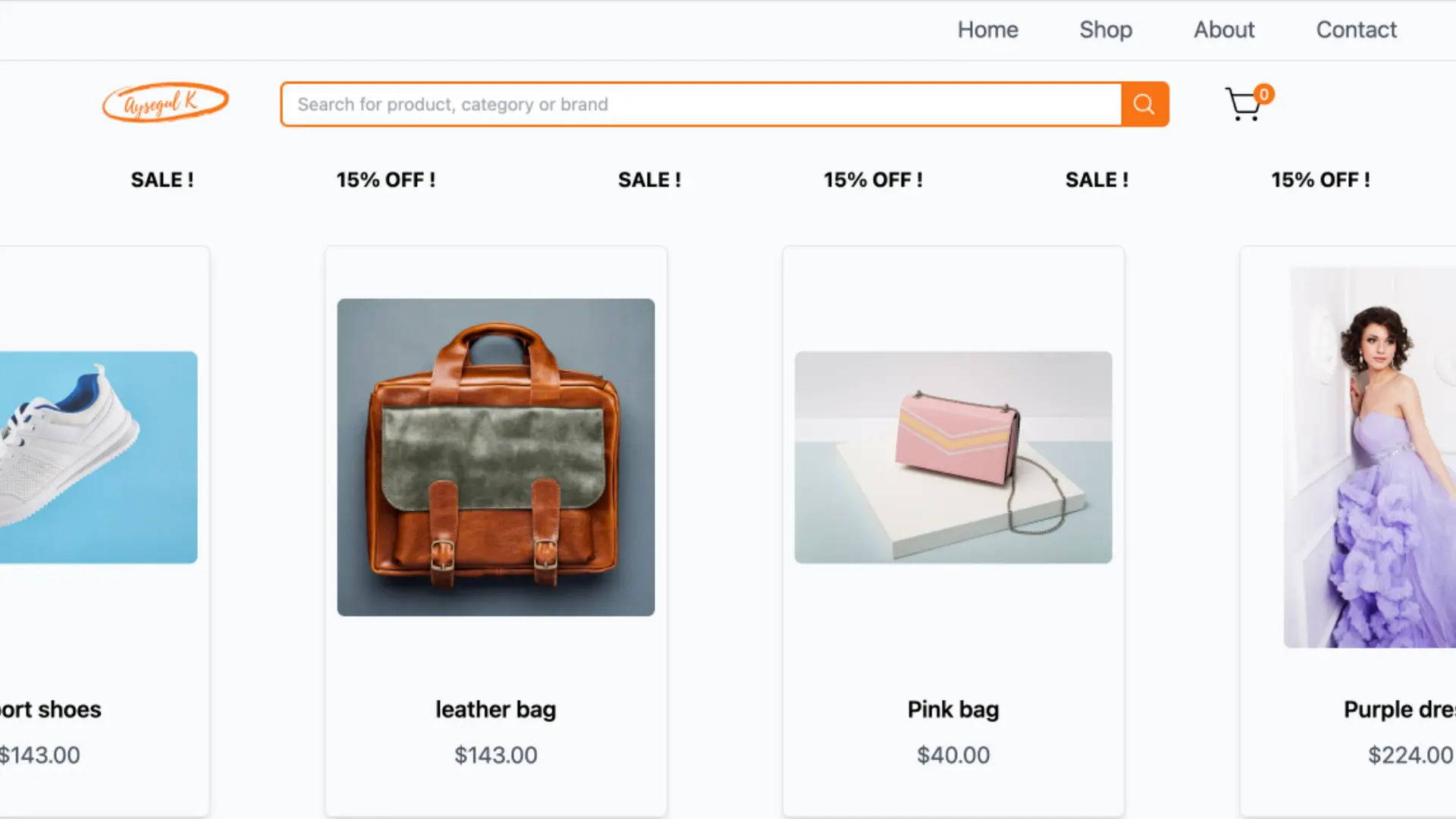Open the Contact page

[1357, 30]
